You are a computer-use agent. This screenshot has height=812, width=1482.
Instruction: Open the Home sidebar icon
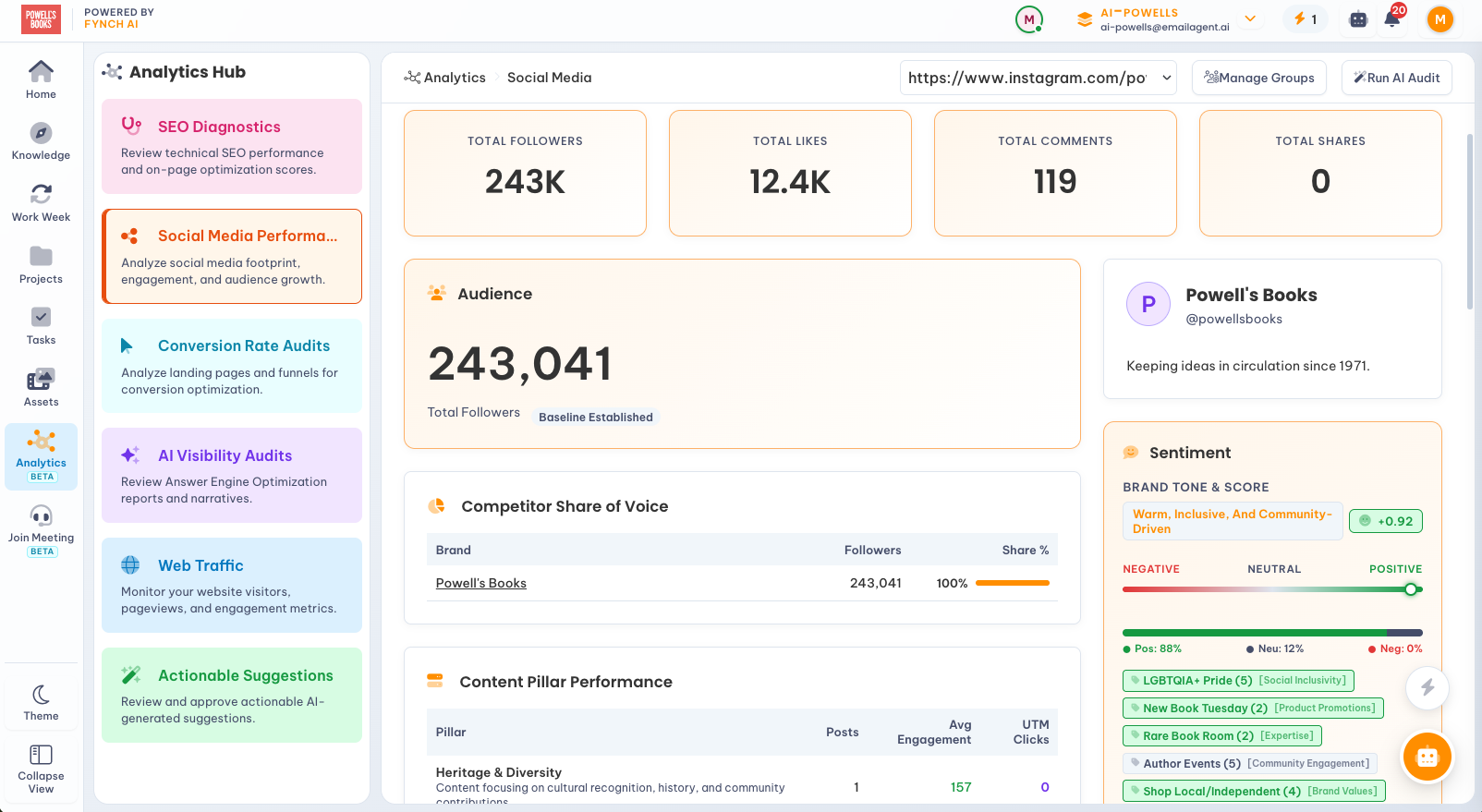[x=41, y=79]
